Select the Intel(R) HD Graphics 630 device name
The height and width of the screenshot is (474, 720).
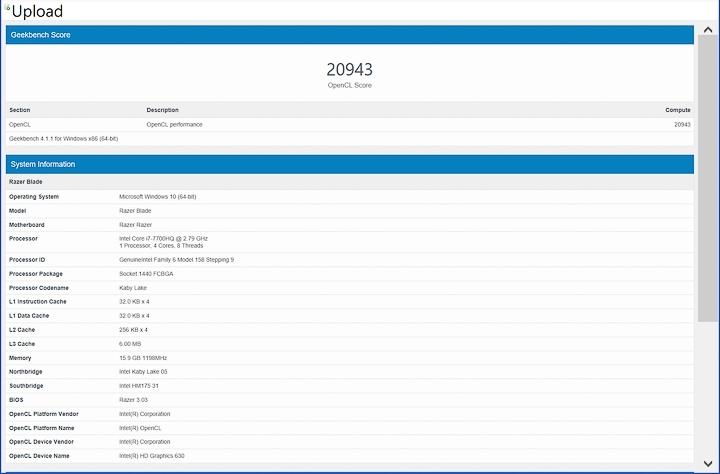pos(156,455)
